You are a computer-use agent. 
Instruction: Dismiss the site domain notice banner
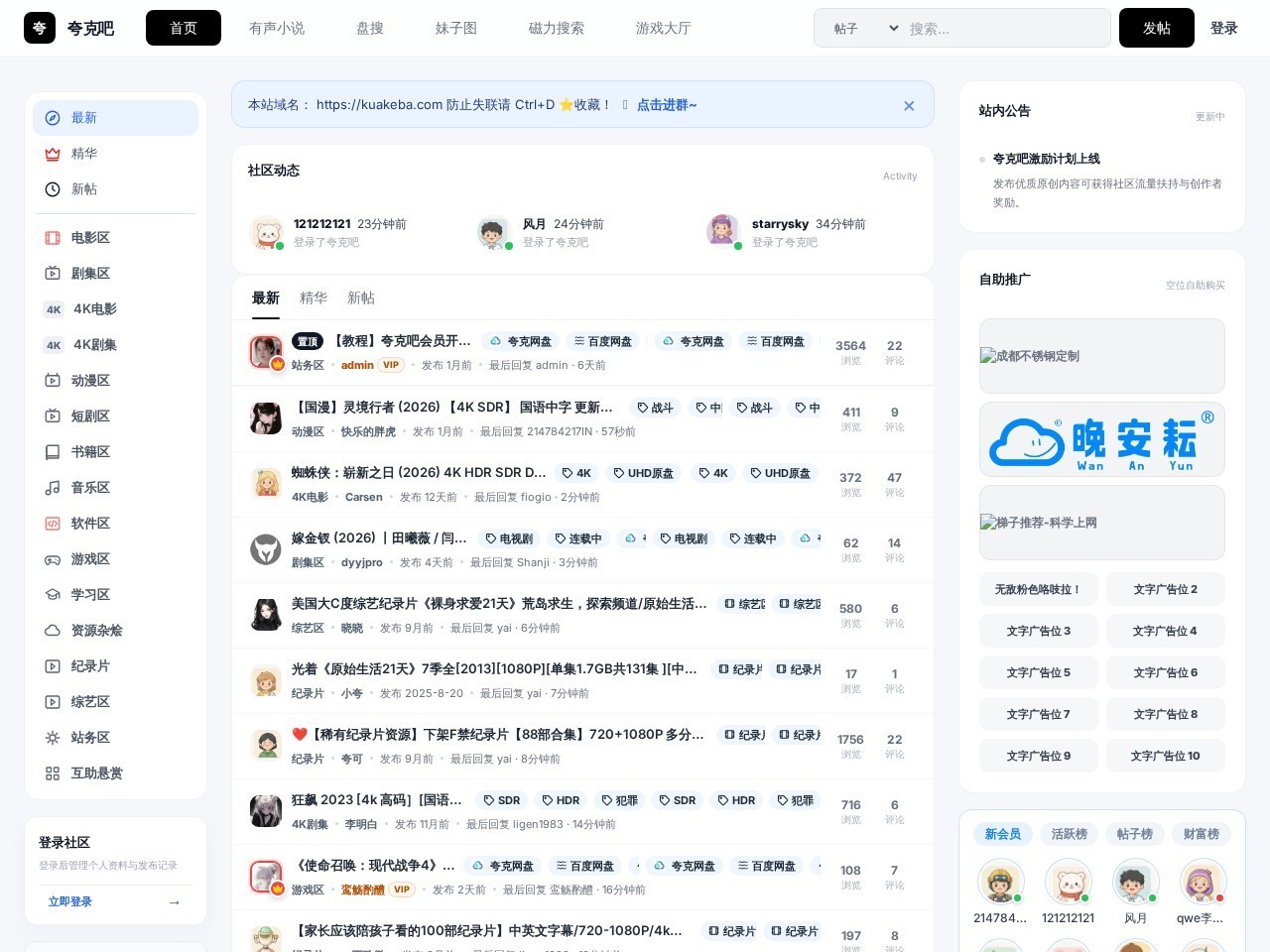tap(909, 105)
